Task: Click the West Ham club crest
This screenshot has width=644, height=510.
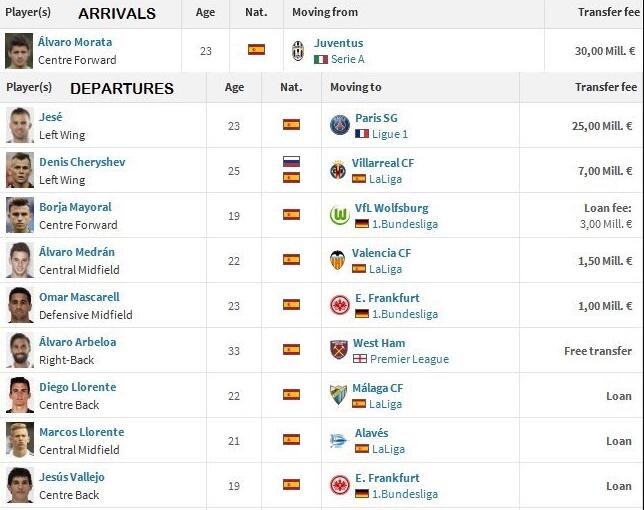Action: click(x=339, y=350)
